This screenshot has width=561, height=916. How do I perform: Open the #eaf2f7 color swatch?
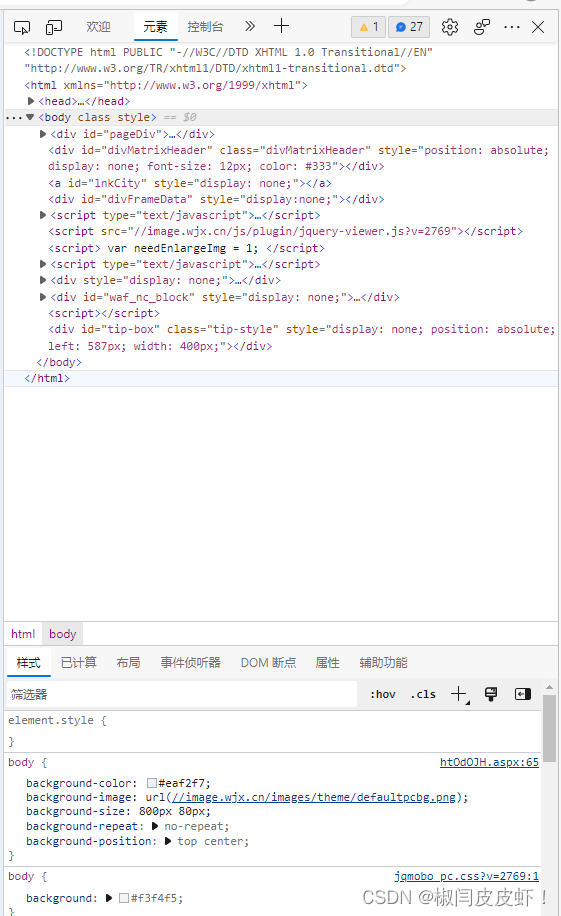[x=152, y=783]
